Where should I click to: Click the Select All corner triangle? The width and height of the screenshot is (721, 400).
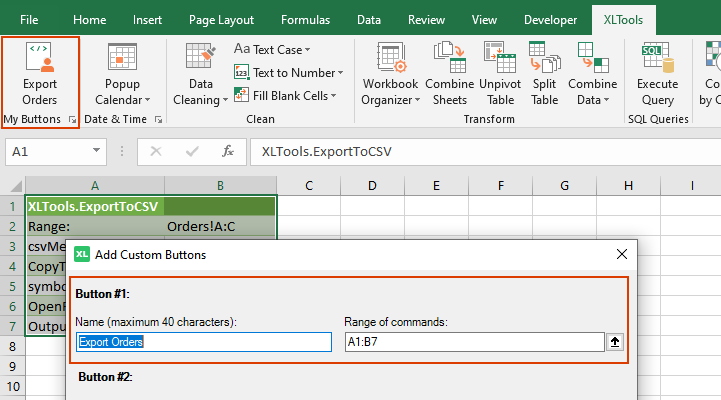(16, 186)
